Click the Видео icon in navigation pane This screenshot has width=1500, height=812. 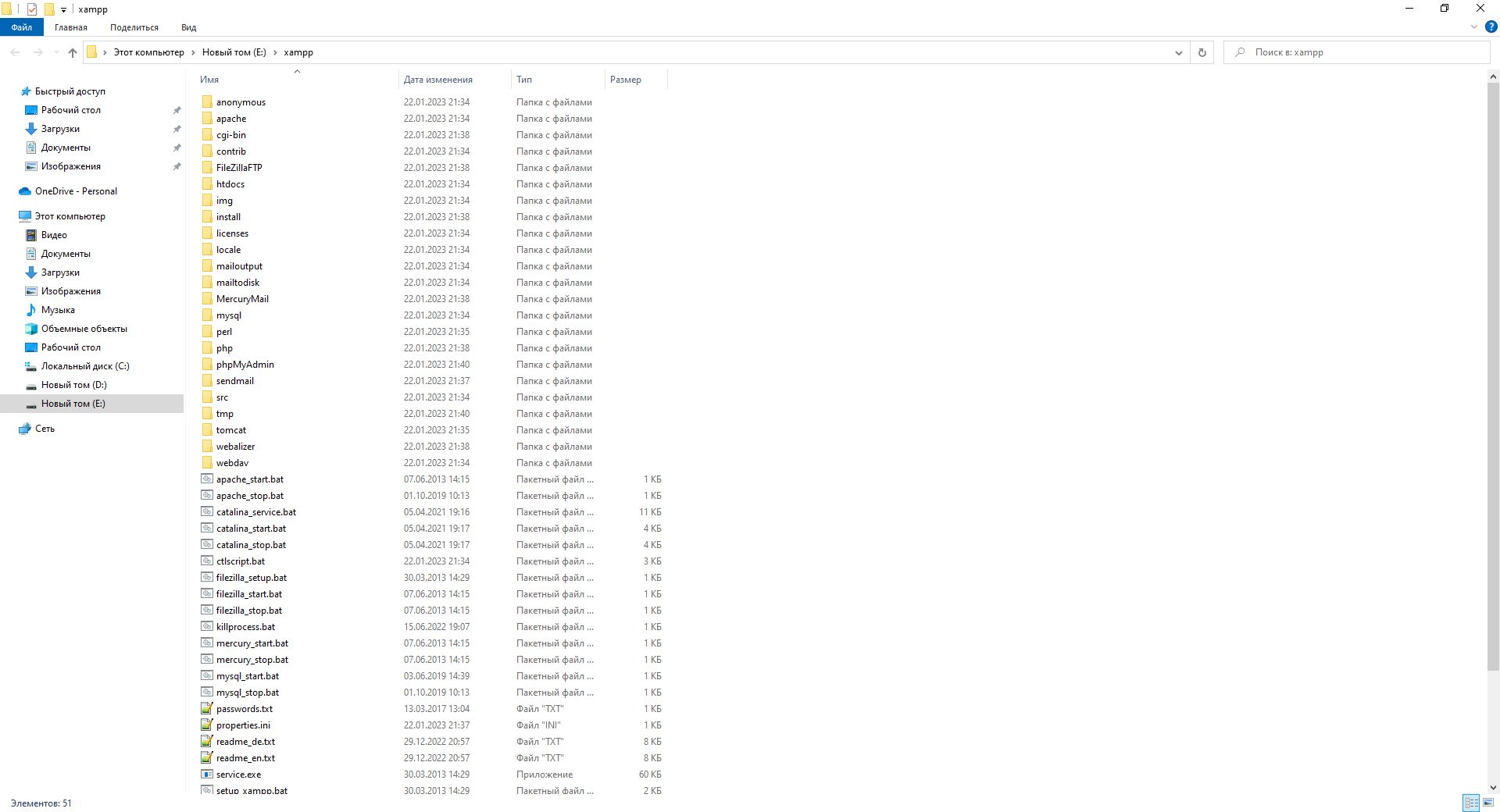click(x=31, y=235)
